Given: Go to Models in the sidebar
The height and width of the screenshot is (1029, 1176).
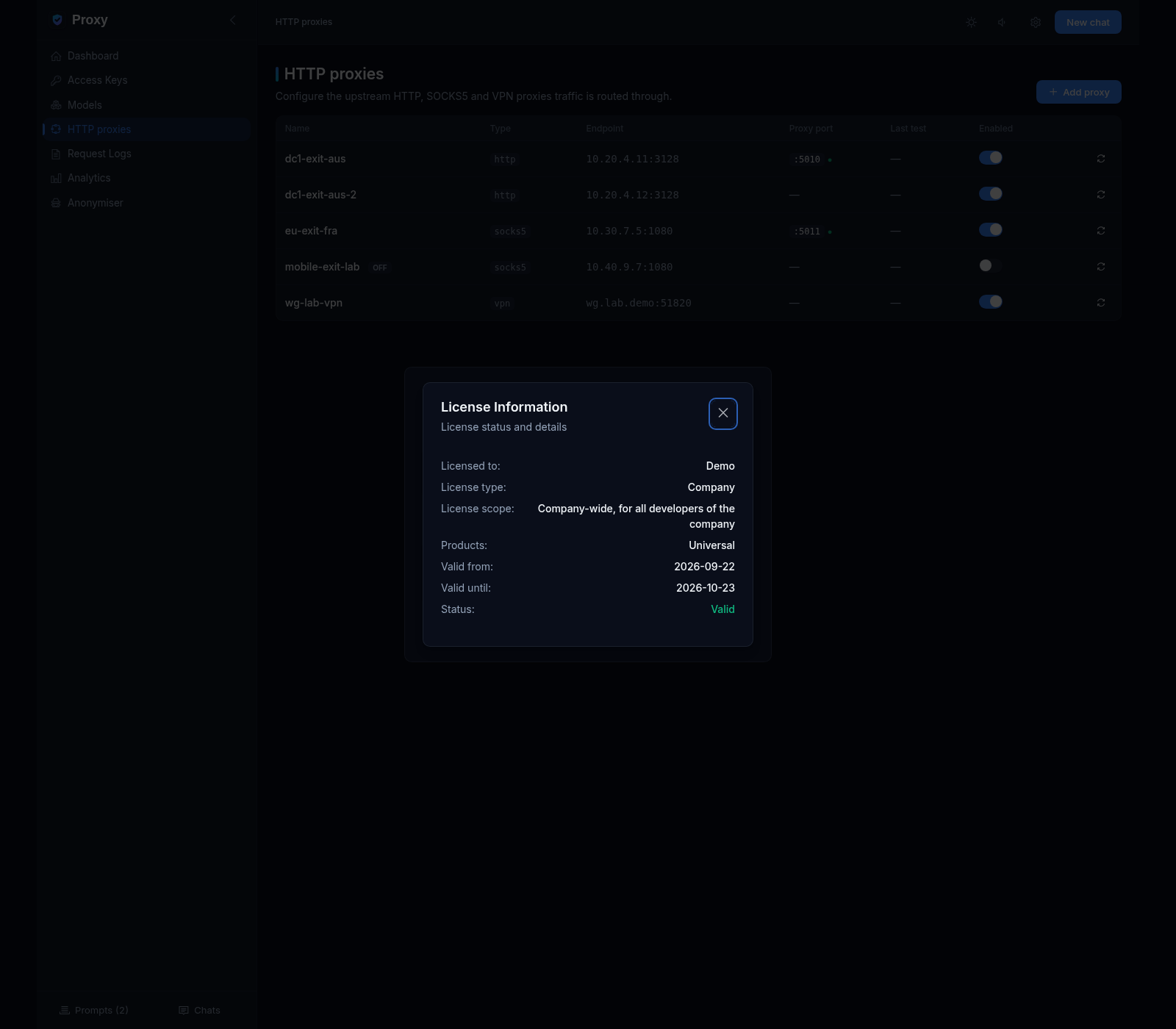Looking at the screenshot, I should coord(147,105).
